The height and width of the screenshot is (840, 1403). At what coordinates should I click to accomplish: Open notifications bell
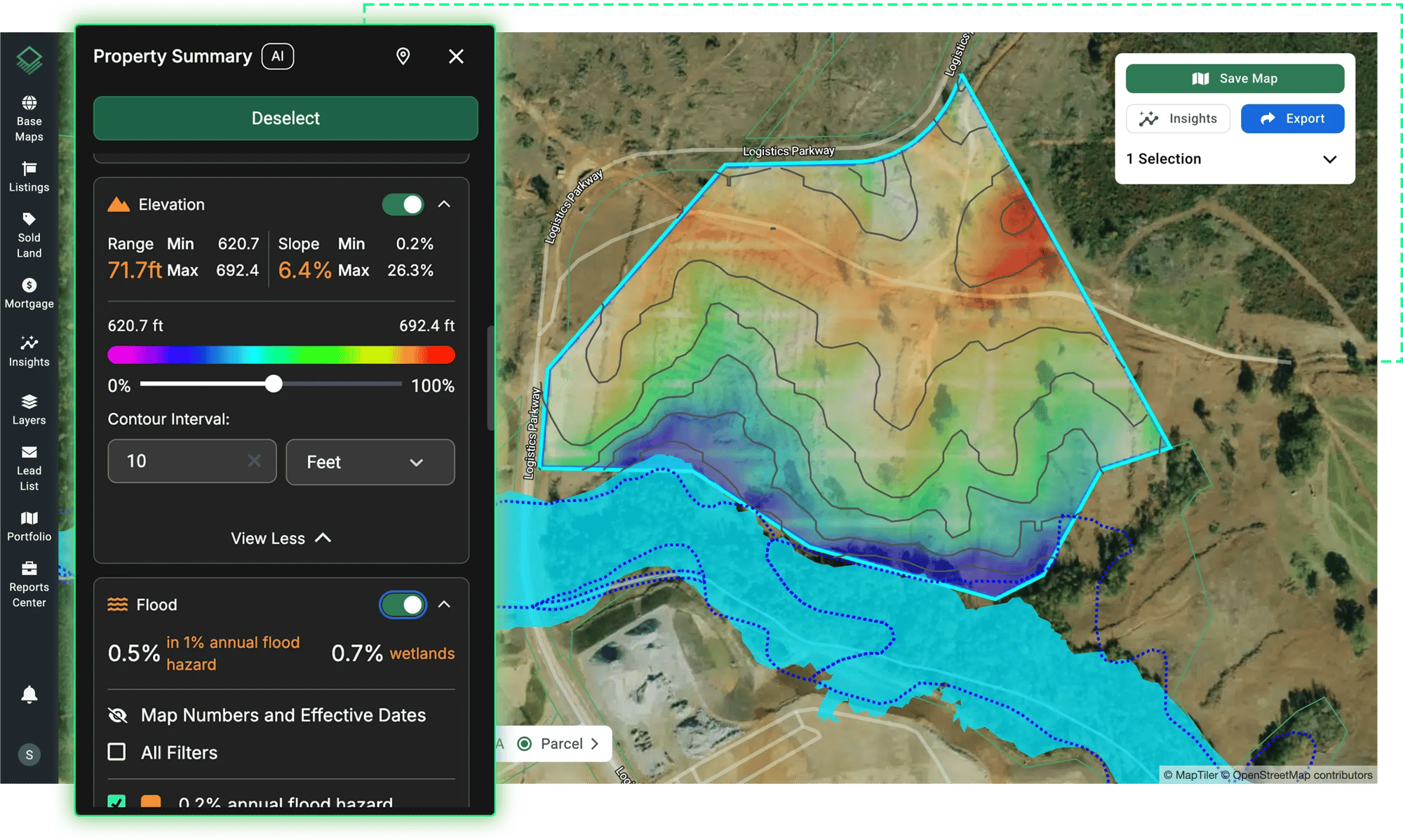pos(29,694)
